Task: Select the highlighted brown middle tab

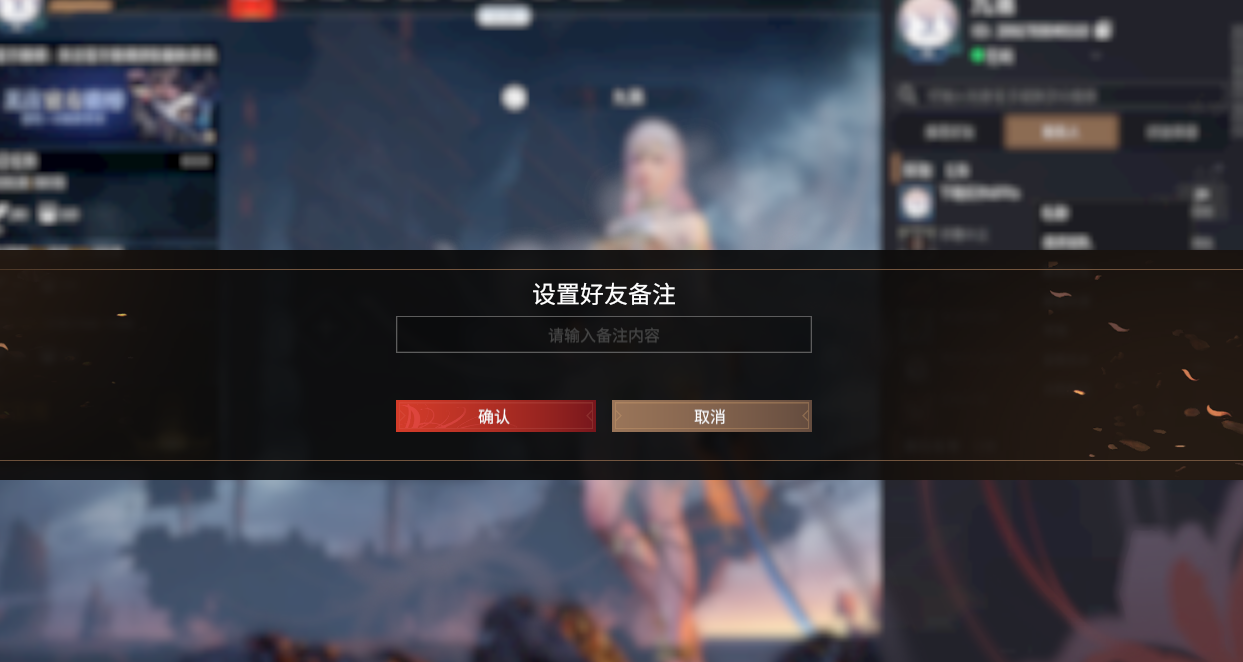Action: 1061,132
